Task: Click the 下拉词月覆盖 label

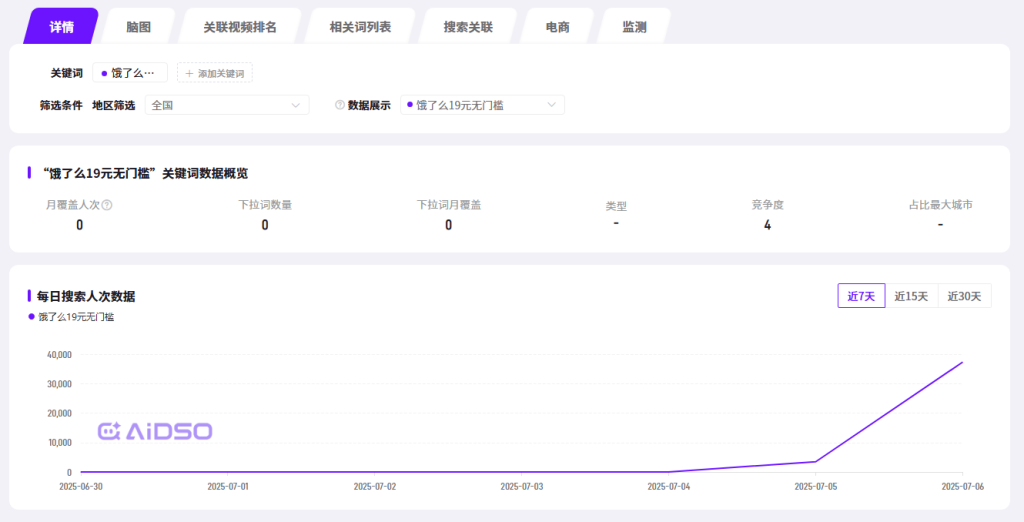Action: pos(449,204)
